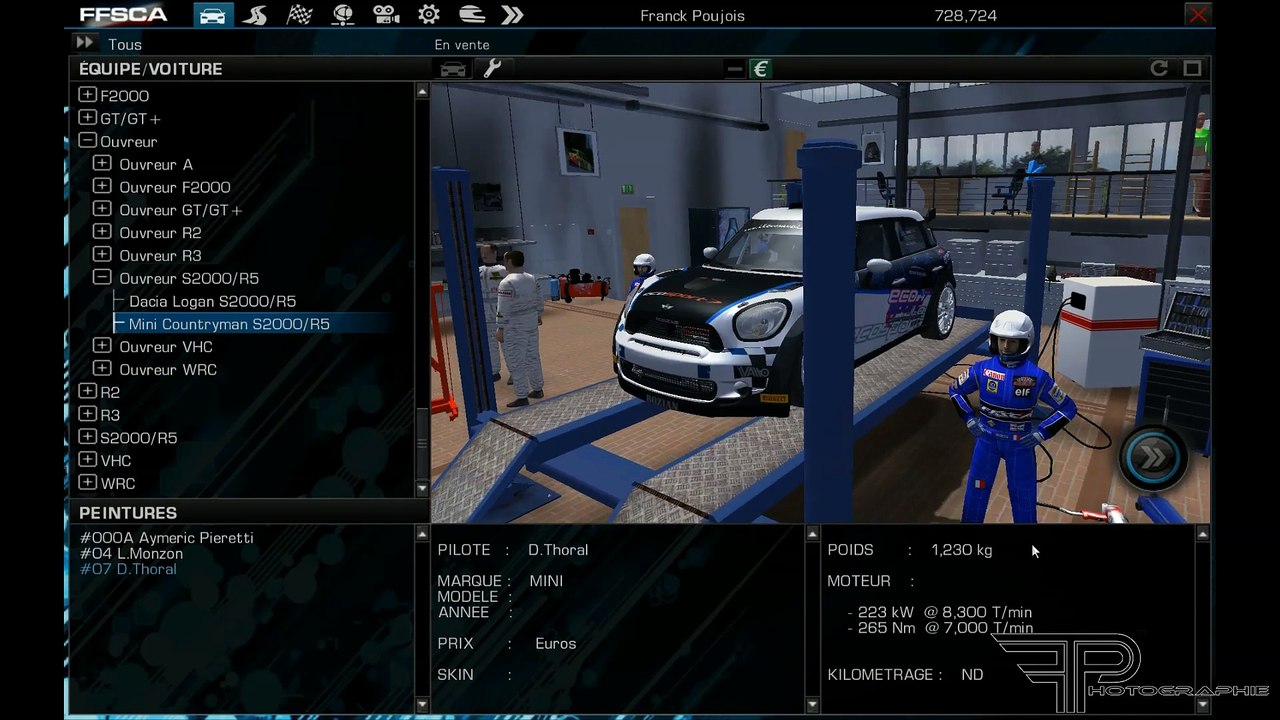
Task: Click the Tous filter label
Action: click(125, 45)
